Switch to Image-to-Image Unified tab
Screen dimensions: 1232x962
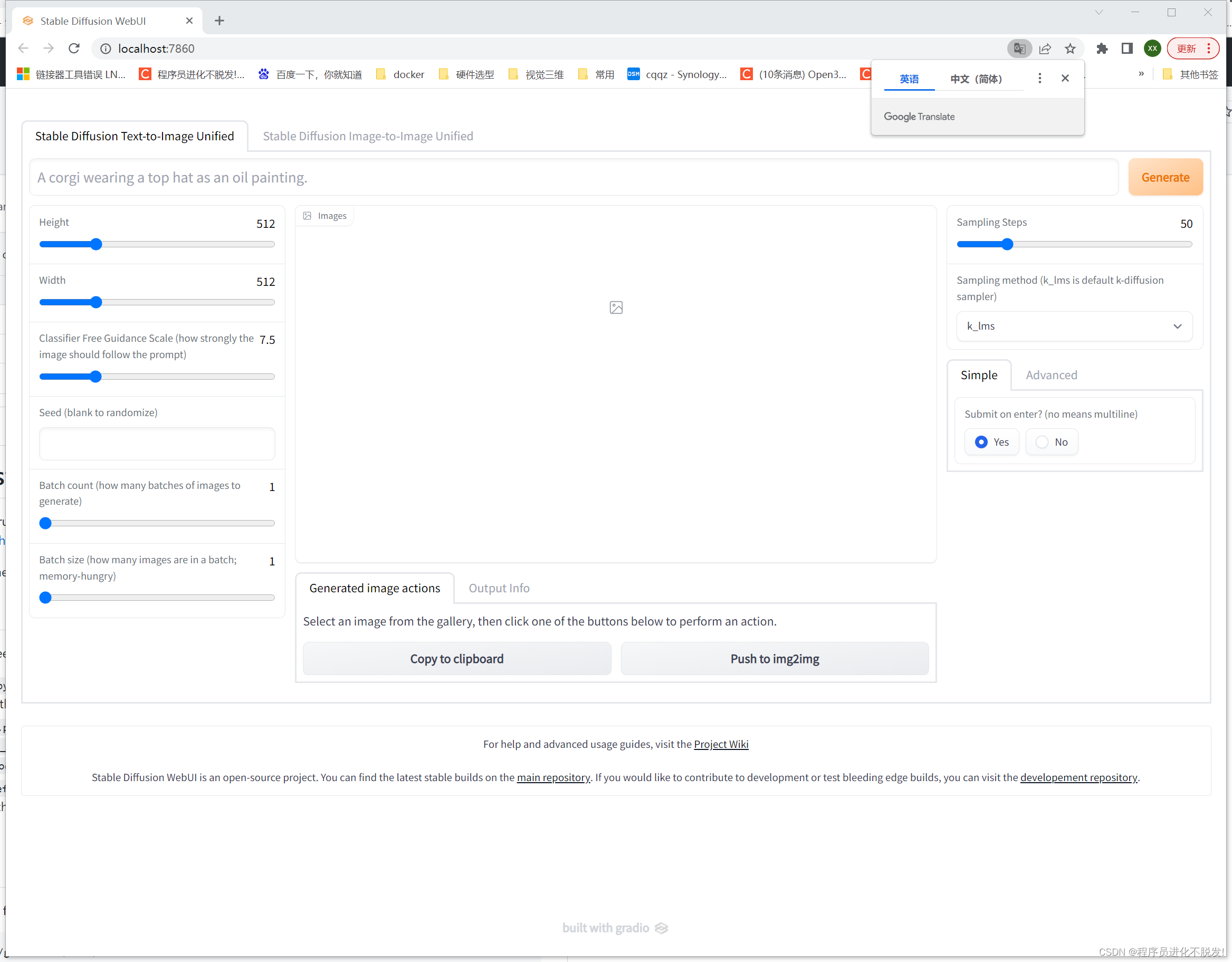point(368,136)
